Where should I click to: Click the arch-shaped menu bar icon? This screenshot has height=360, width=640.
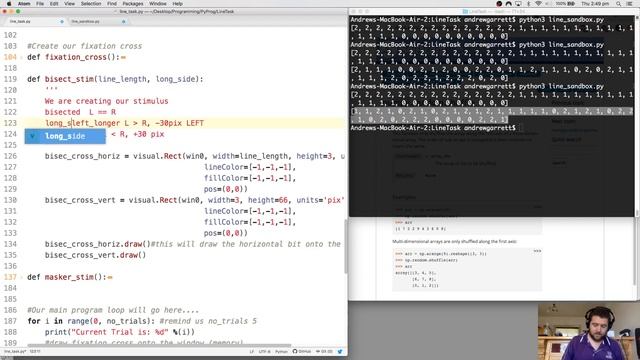coord(508,4)
